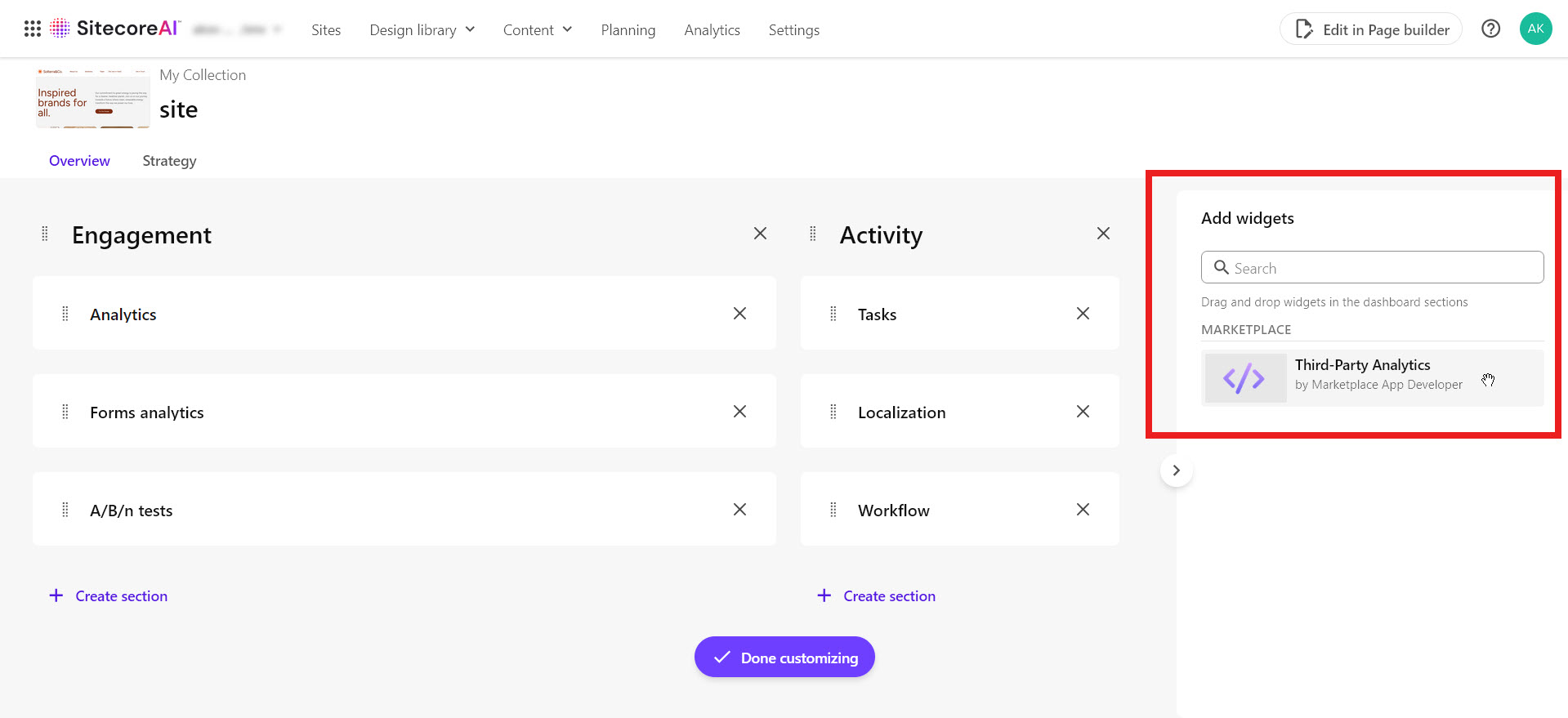The width and height of the screenshot is (1568, 718).
Task: Grab the A/B/n tests drag handle
Action: 65,510
